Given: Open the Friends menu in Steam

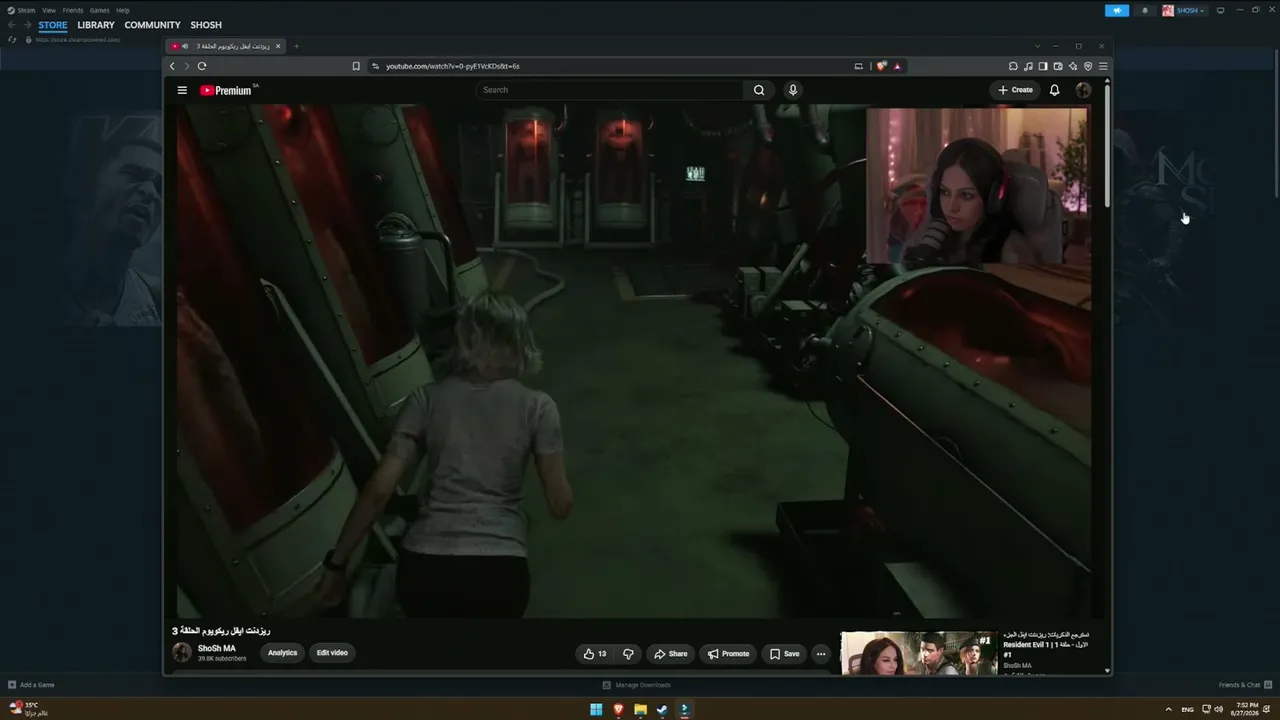Looking at the screenshot, I should [73, 10].
